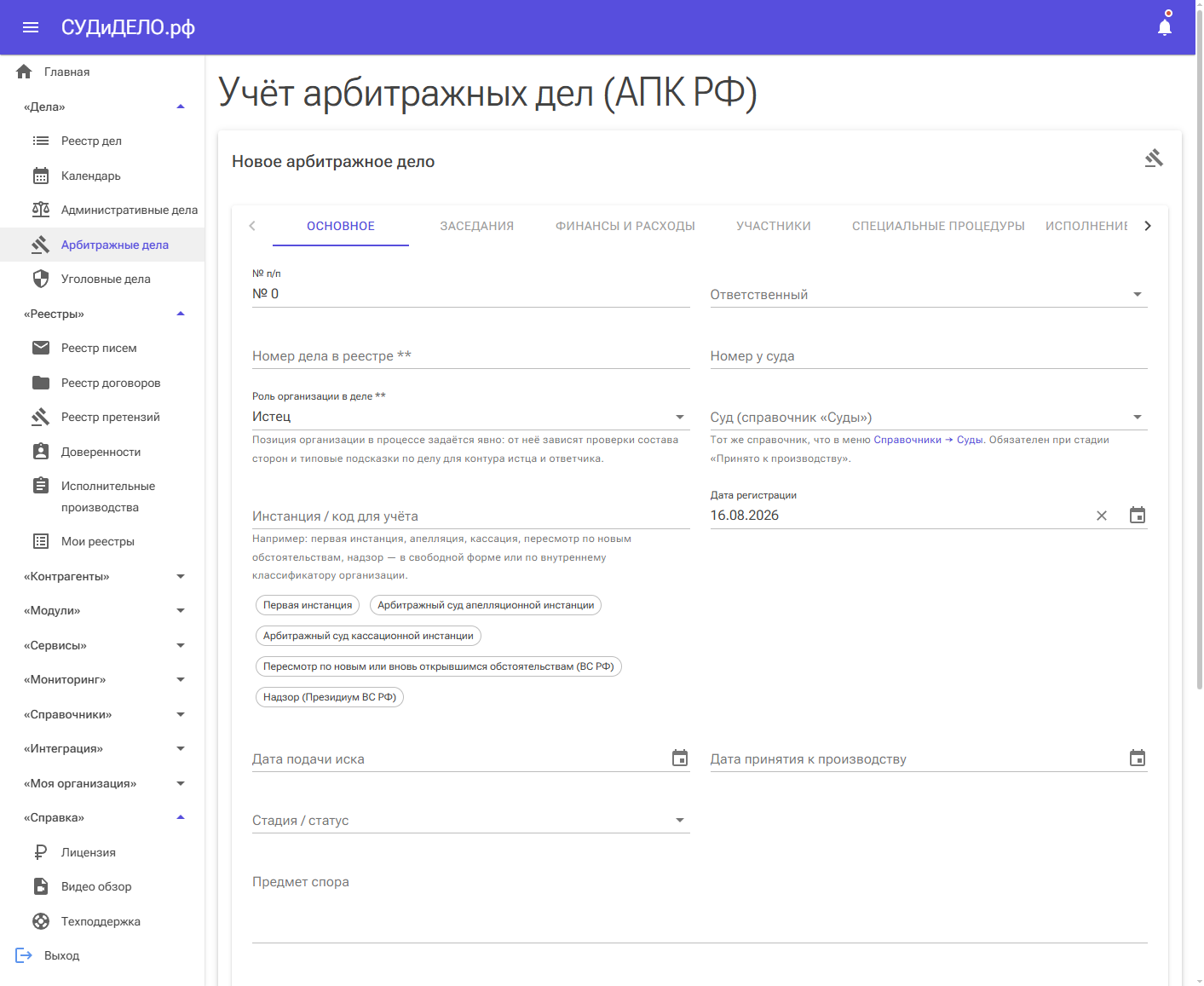The image size is (1204, 986).
Task: Expand the «Сервисы» section
Action: 181,645
